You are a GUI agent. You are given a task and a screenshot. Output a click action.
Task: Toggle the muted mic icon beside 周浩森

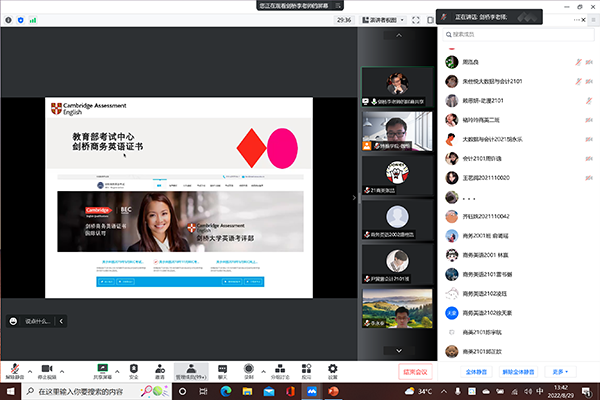click(578, 61)
